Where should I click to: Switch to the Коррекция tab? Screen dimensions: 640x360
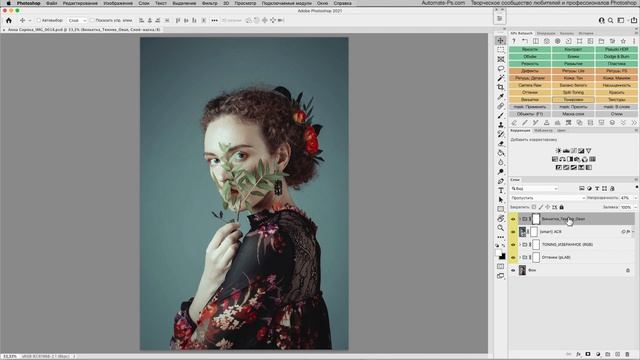coord(520,130)
